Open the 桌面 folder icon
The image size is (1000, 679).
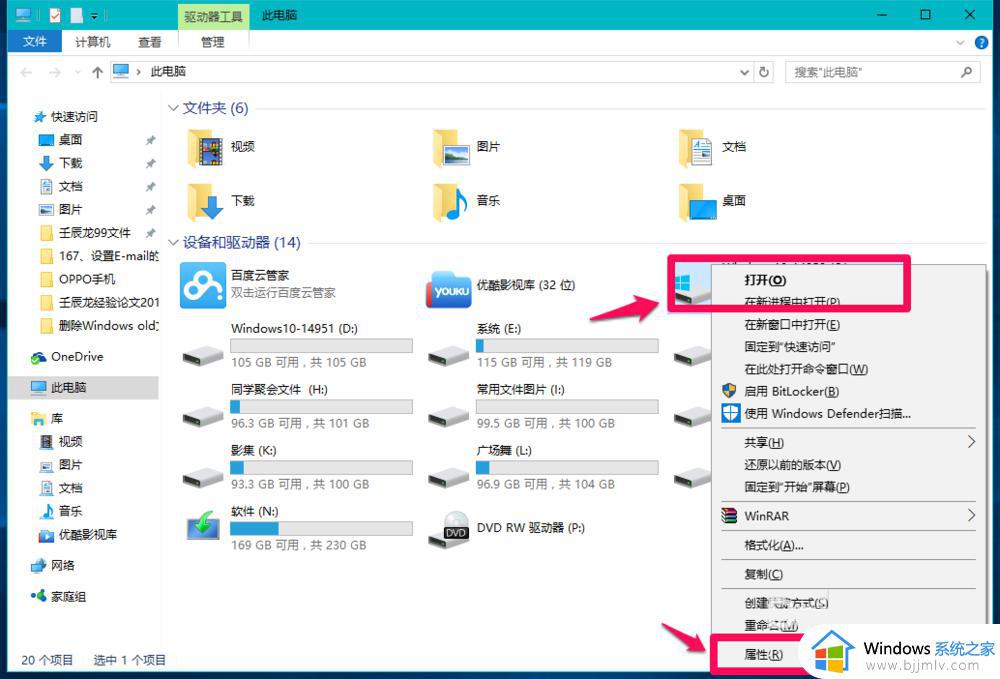[697, 201]
